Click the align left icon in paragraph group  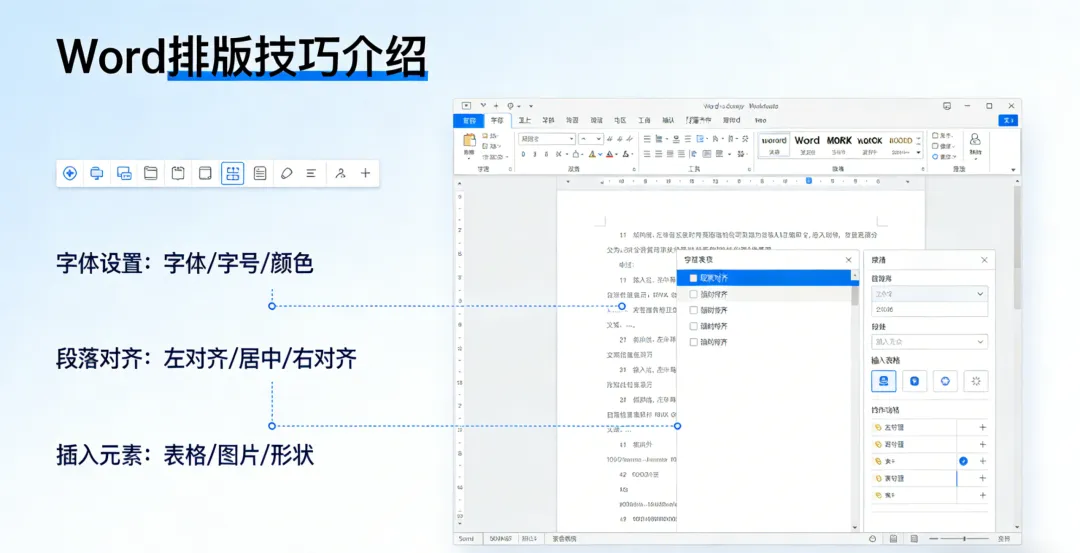point(647,154)
